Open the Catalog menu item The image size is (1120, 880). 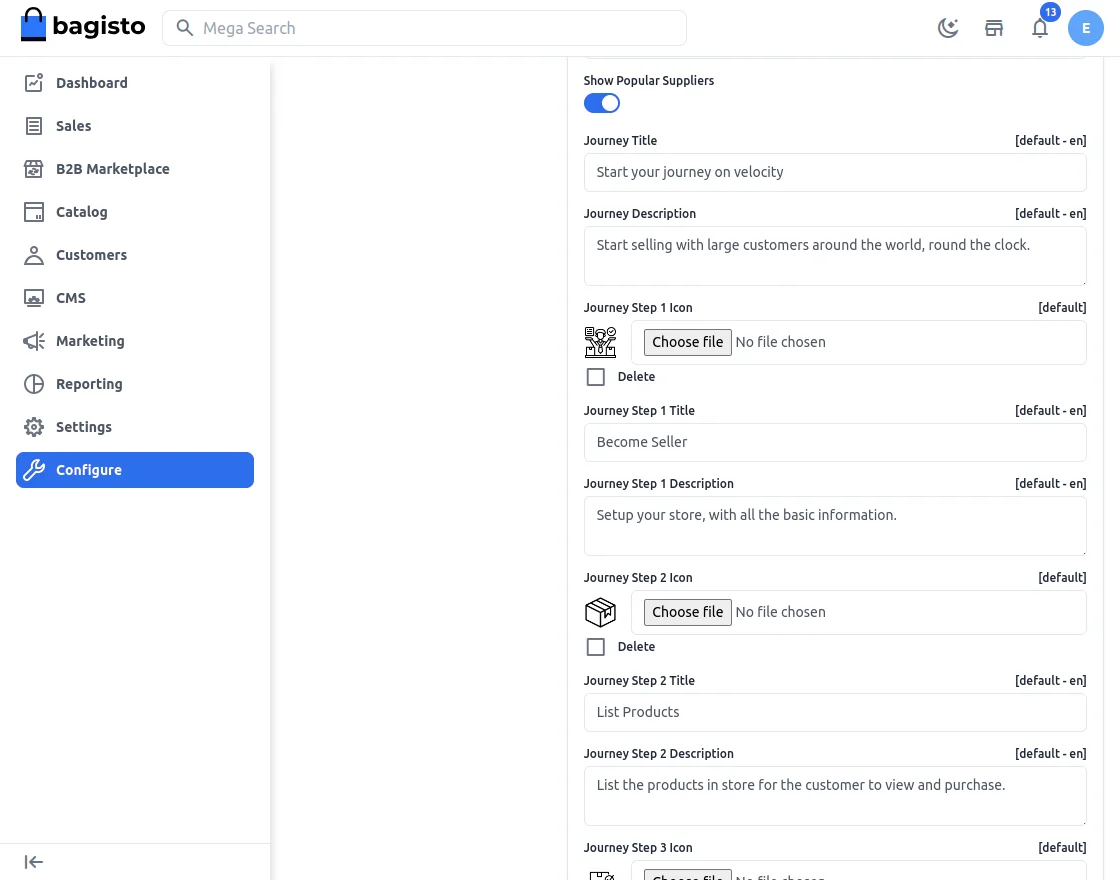pyautogui.click(x=81, y=212)
